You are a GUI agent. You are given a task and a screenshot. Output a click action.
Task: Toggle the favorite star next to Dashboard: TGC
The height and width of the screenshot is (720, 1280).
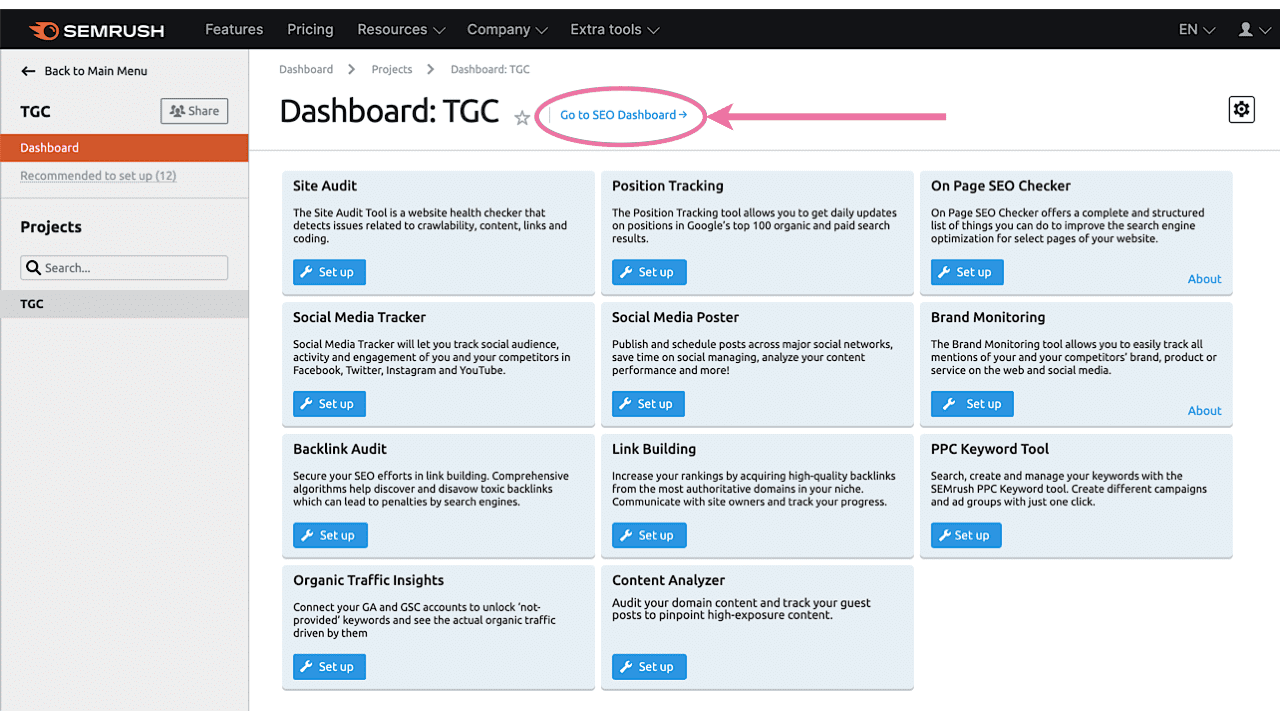tap(521, 117)
